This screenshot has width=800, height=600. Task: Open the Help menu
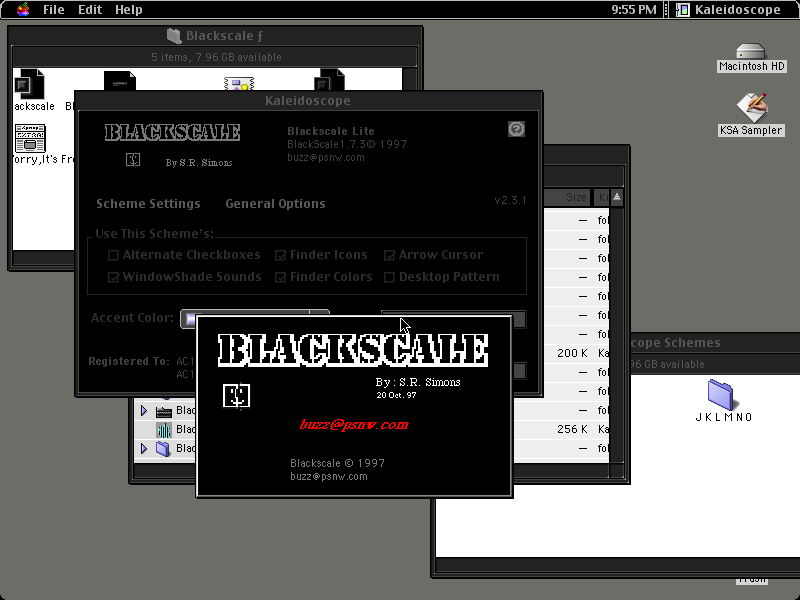pyautogui.click(x=129, y=9)
